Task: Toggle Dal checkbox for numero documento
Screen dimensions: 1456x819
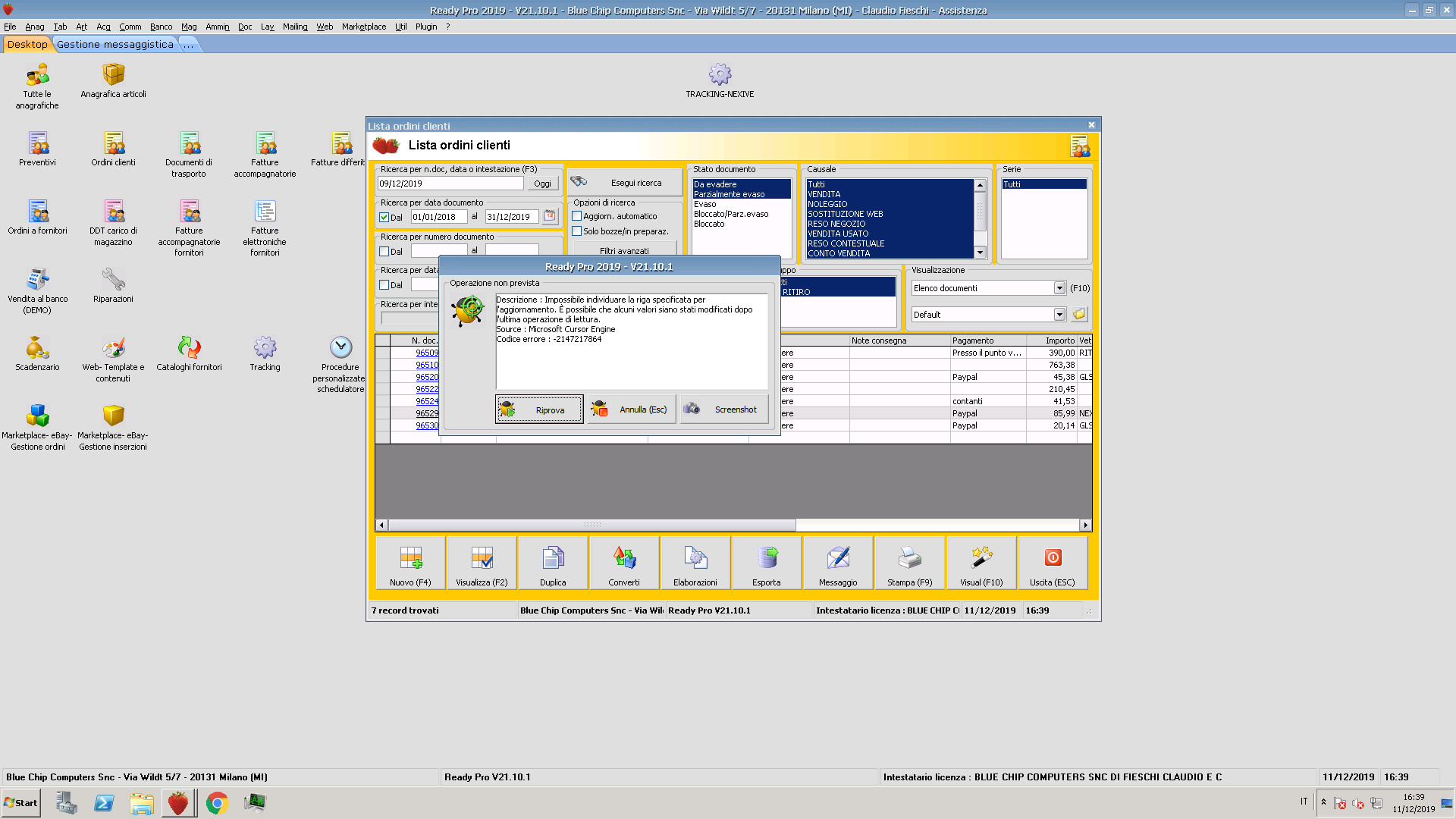Action: 384,252
